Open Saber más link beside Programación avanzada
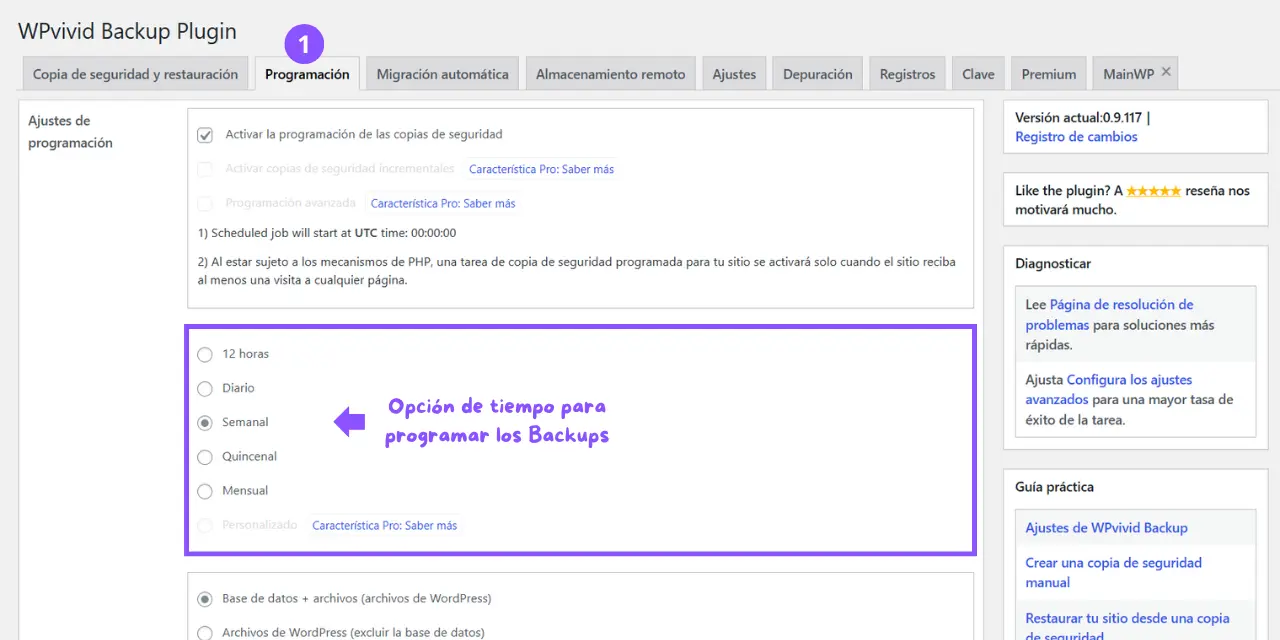Viewport: 1280px width, 640px height. coord(443,203)
